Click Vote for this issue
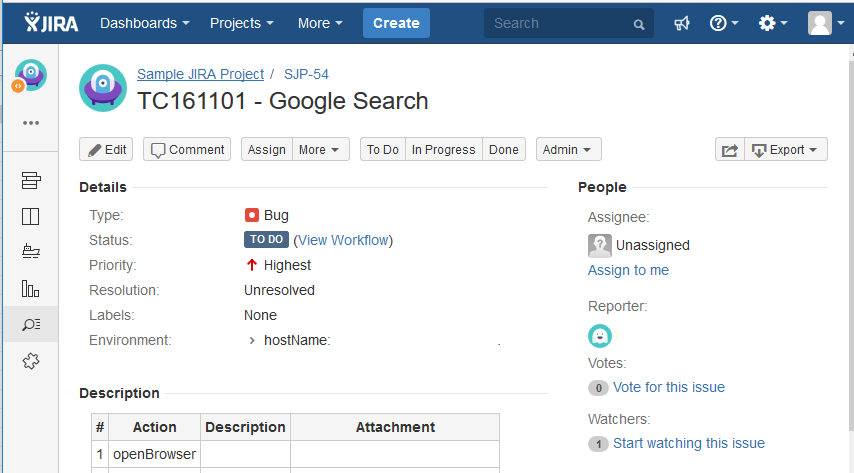This screenshot has height=473, width=854. click(x=669, y=387)
